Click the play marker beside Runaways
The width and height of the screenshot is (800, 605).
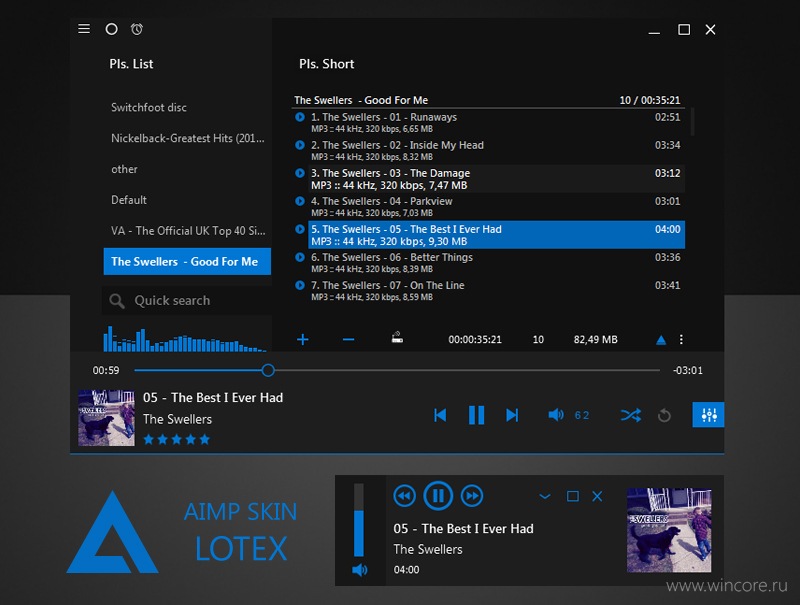pos(300,117)
